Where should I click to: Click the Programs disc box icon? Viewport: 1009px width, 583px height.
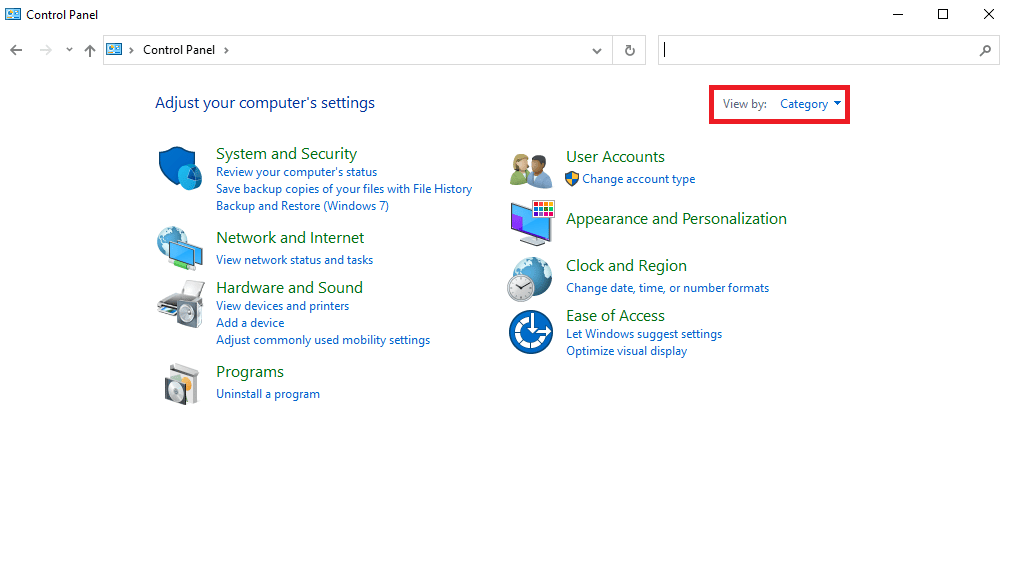click(181, 383)
